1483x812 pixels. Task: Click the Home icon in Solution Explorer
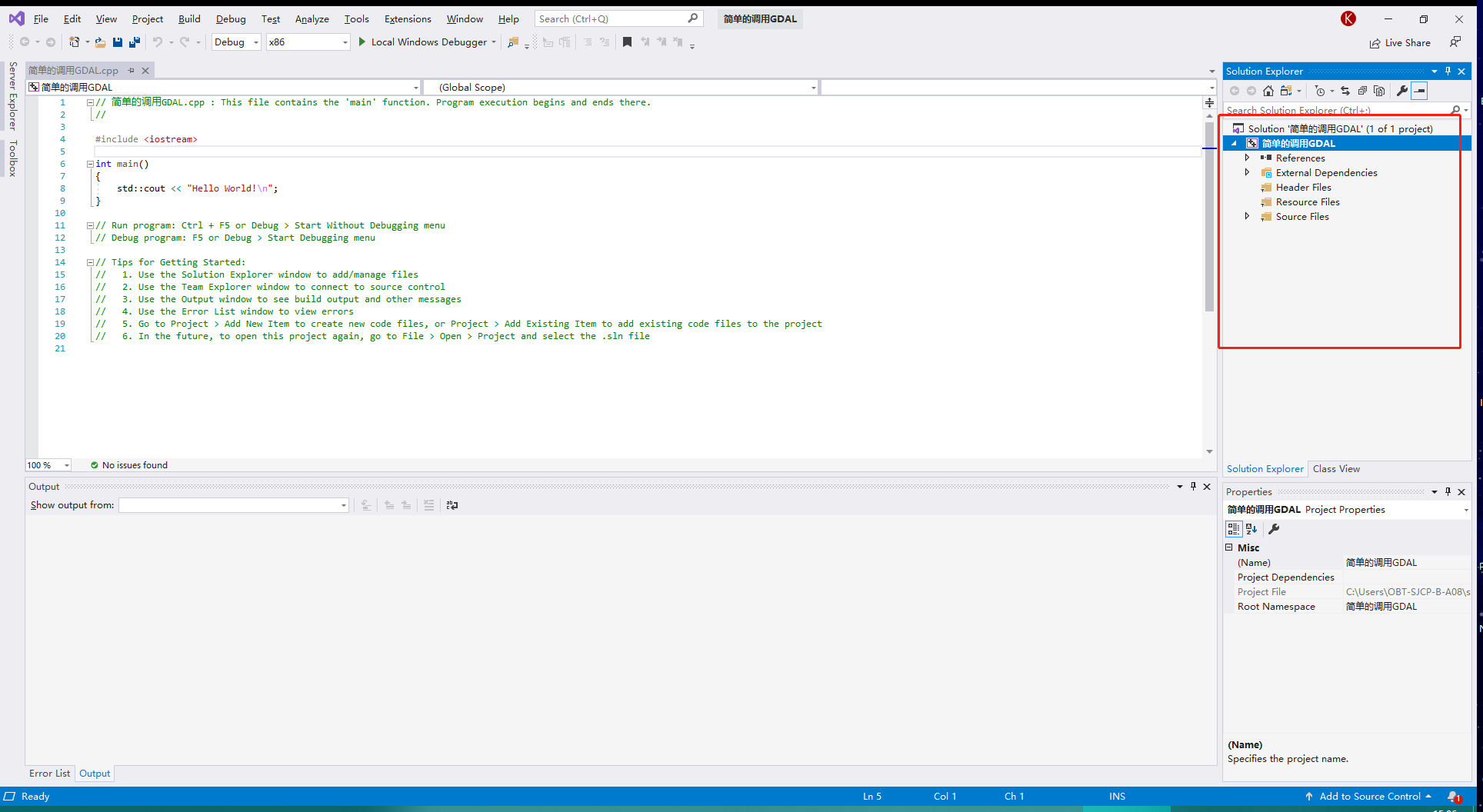(1268, 91)
